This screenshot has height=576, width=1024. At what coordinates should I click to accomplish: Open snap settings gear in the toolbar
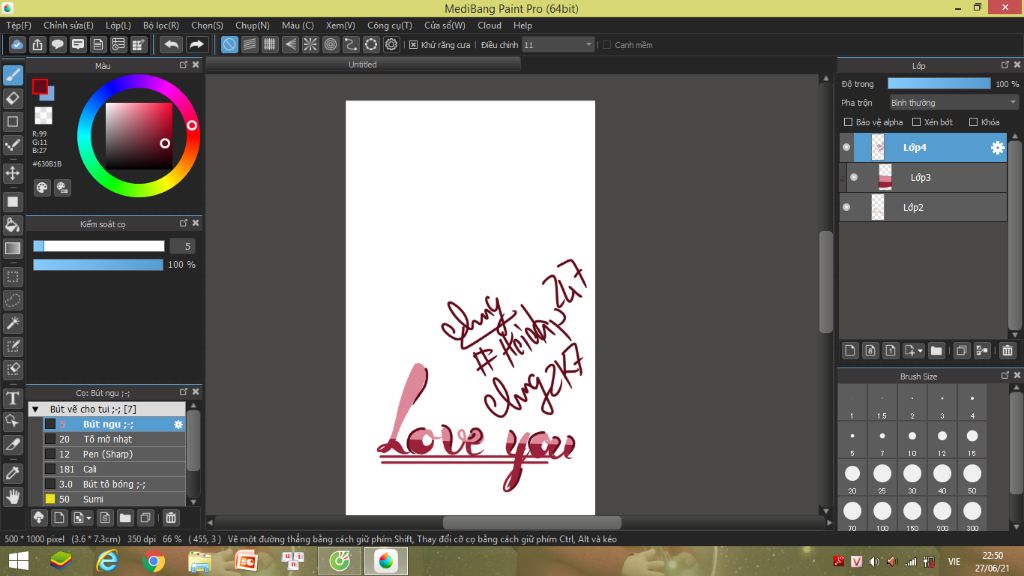(x=391, y=44)
